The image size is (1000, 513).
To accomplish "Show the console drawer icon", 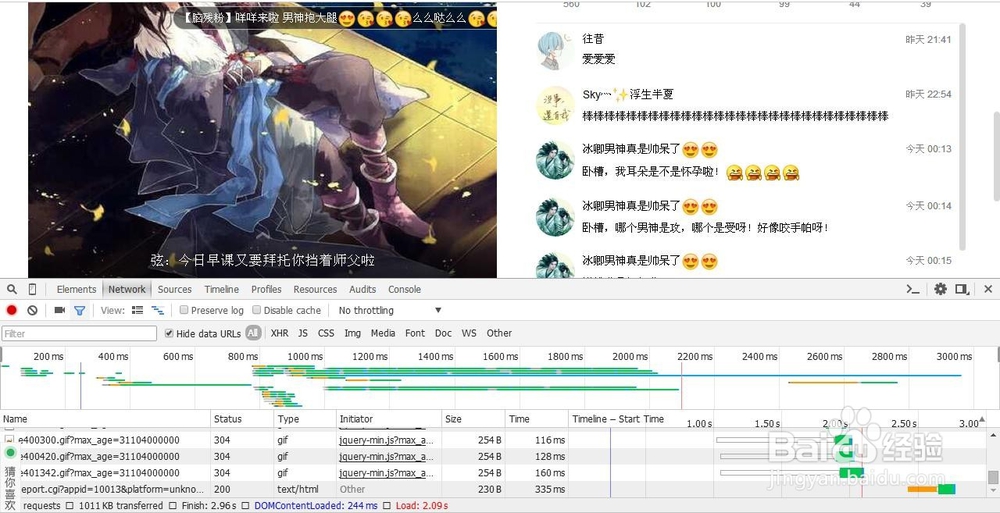I will (913, 289).
